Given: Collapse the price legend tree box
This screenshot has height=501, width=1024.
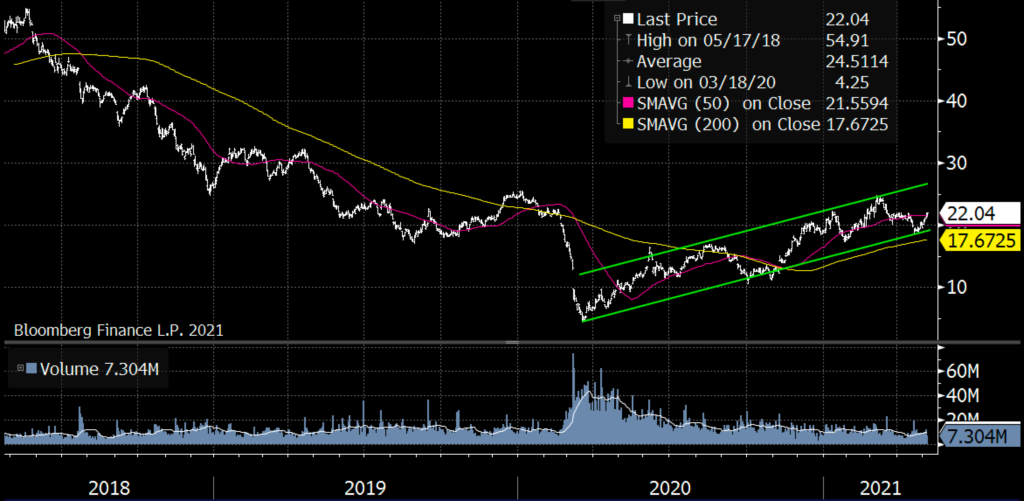Looking at the screenshot, I should 617,19.
